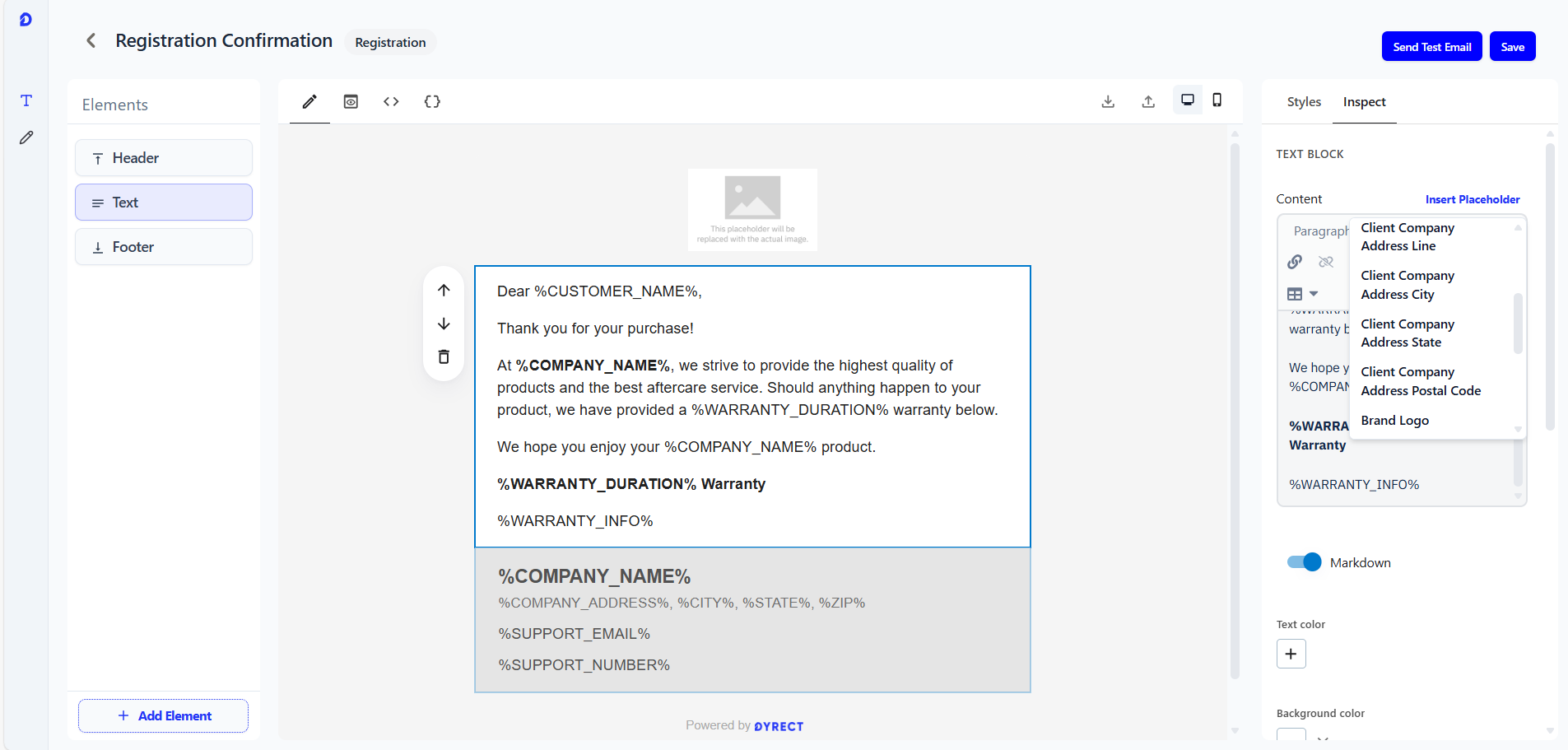Viewport: 1568px width, 750px height.
Task: Move the text block down
Action: 444,324
